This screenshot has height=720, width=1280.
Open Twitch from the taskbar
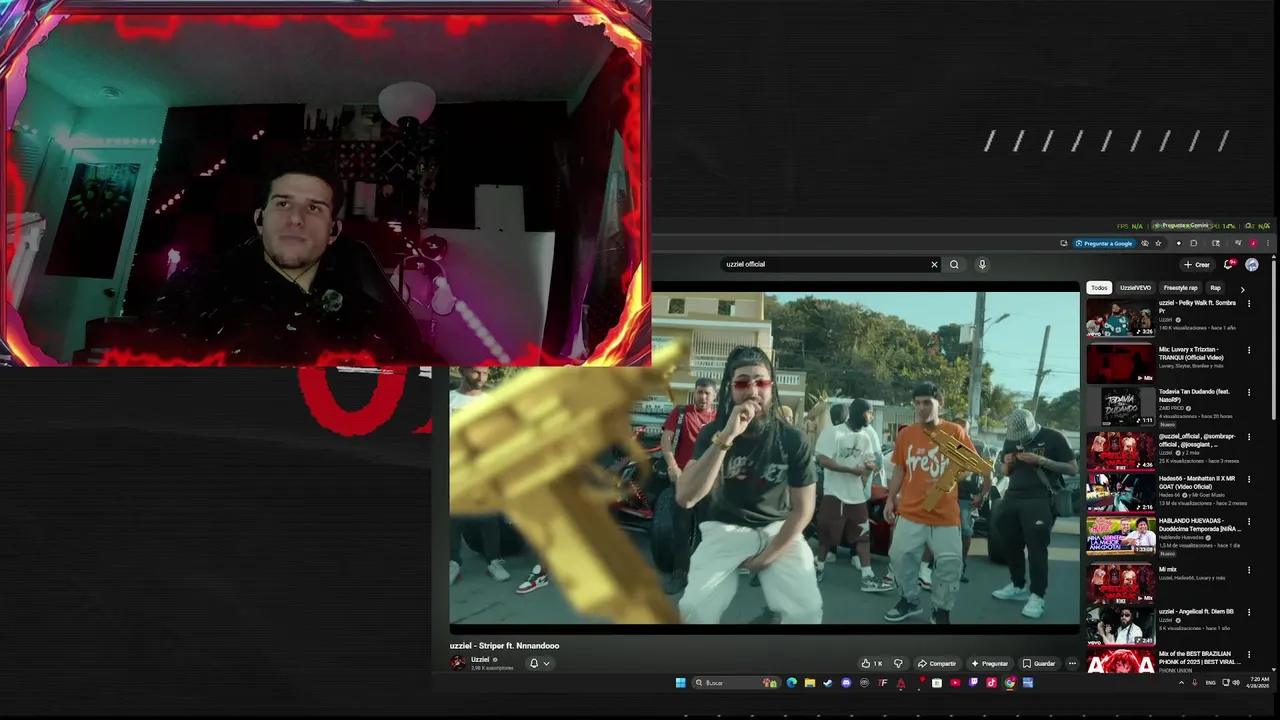(973, 683)
